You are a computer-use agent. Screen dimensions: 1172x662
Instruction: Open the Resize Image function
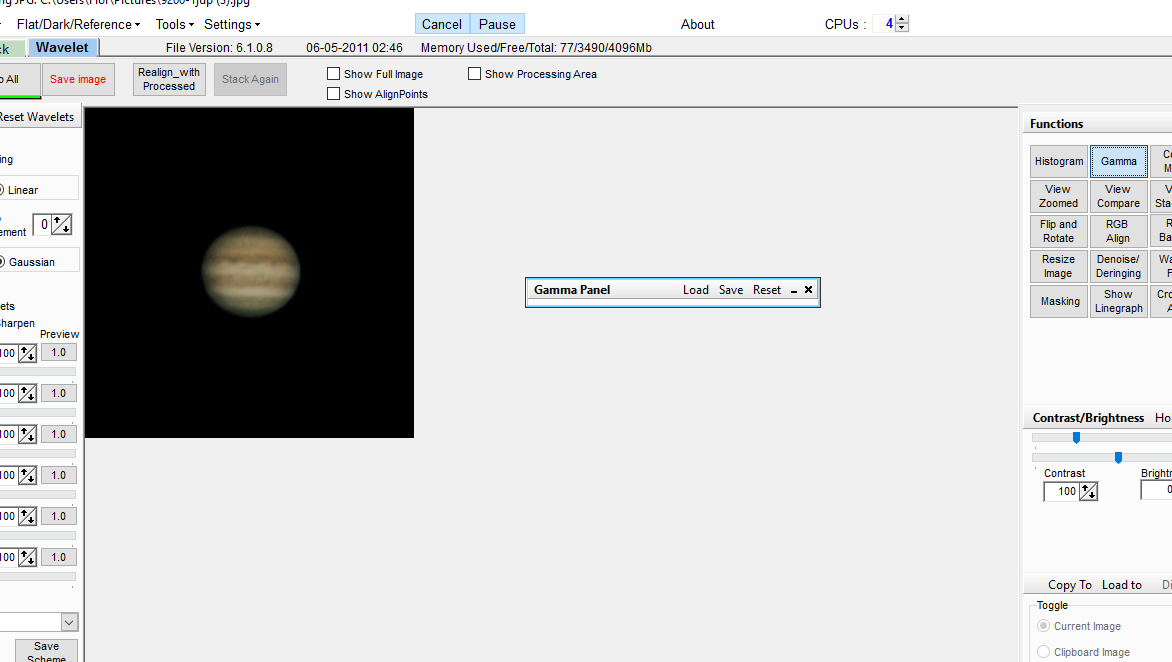[x=1058, y=266]
